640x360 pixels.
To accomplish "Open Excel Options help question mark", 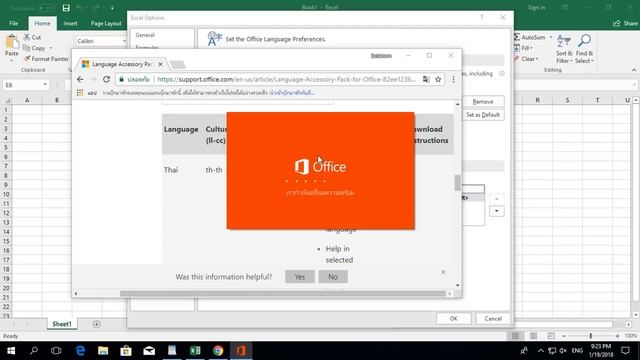I will 482,18.
